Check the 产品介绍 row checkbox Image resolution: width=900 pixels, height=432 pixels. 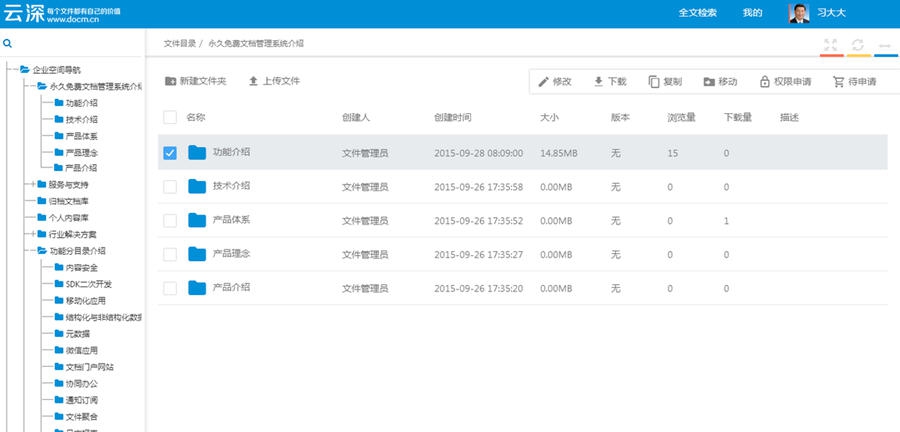tap(170, 288)
